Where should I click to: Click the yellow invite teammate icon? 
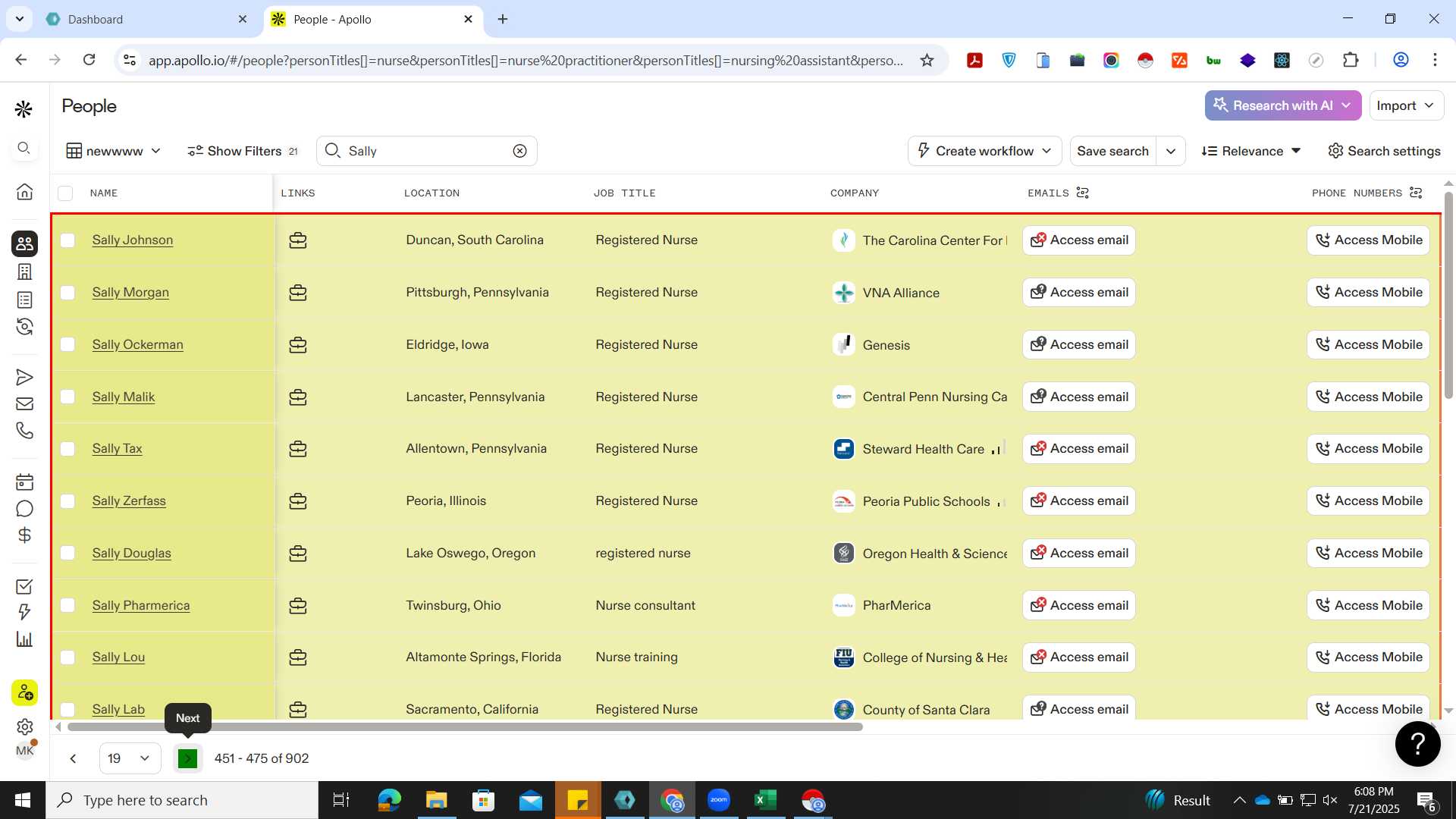24,692
